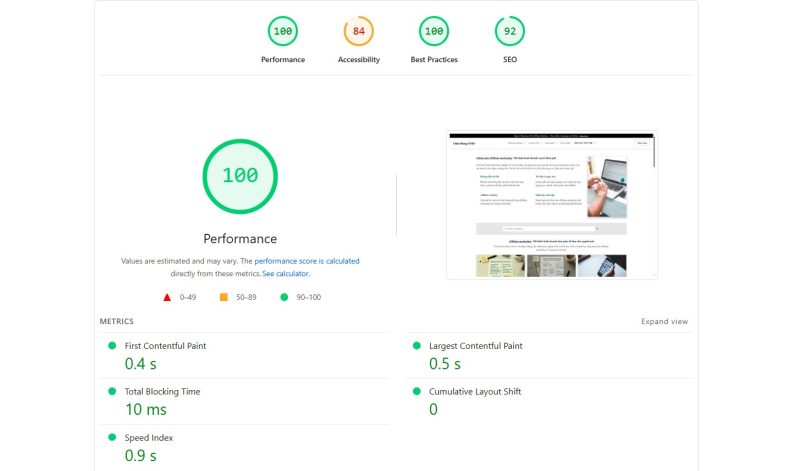This screenshot has width=800, height=471.
Task: Click the 10 ms Total Blocking Time value
Action: click(x=146, y=410)
